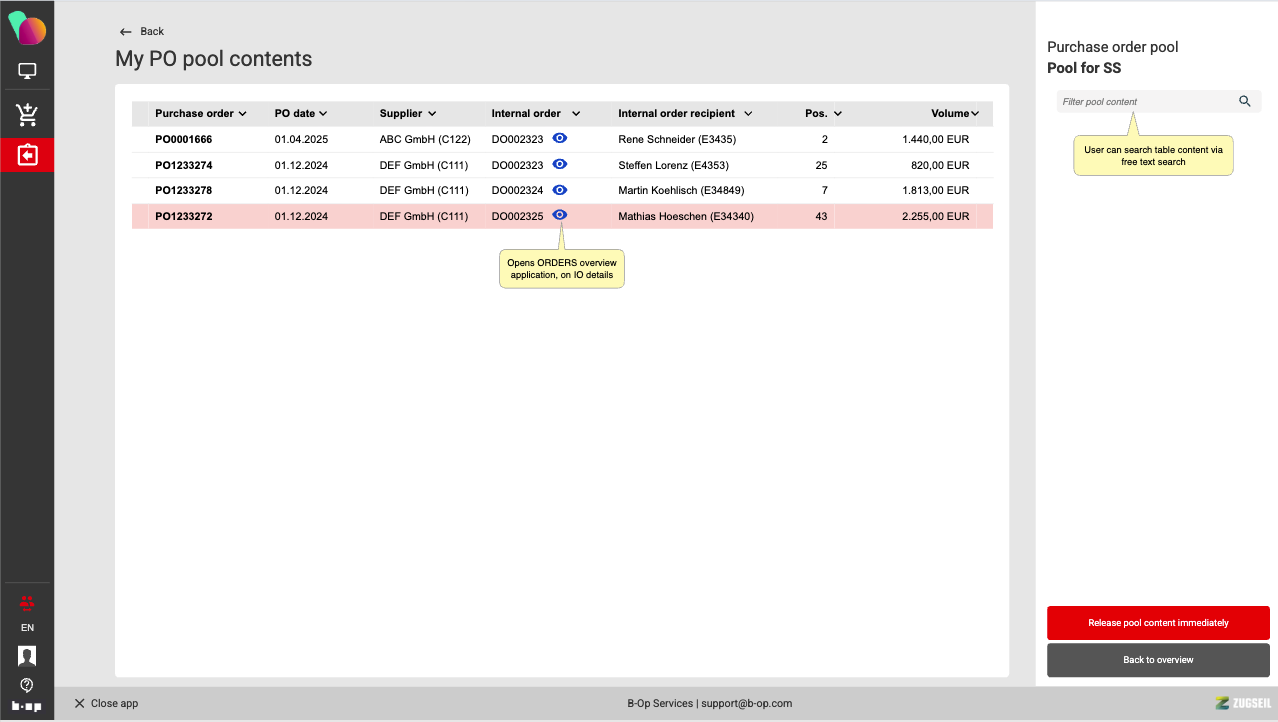Open the monitor icon in sidebar
Image resolution: width=1278 pixels, height=722 pixels.
[27, 71]
